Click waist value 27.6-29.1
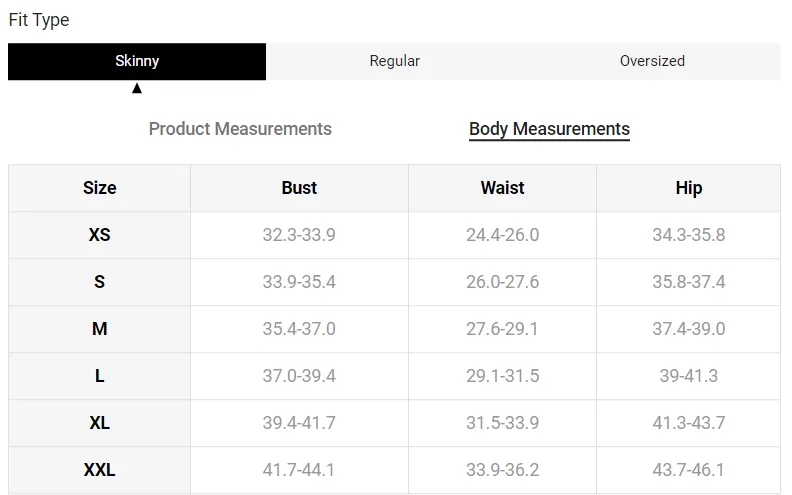 pos(502,329)
